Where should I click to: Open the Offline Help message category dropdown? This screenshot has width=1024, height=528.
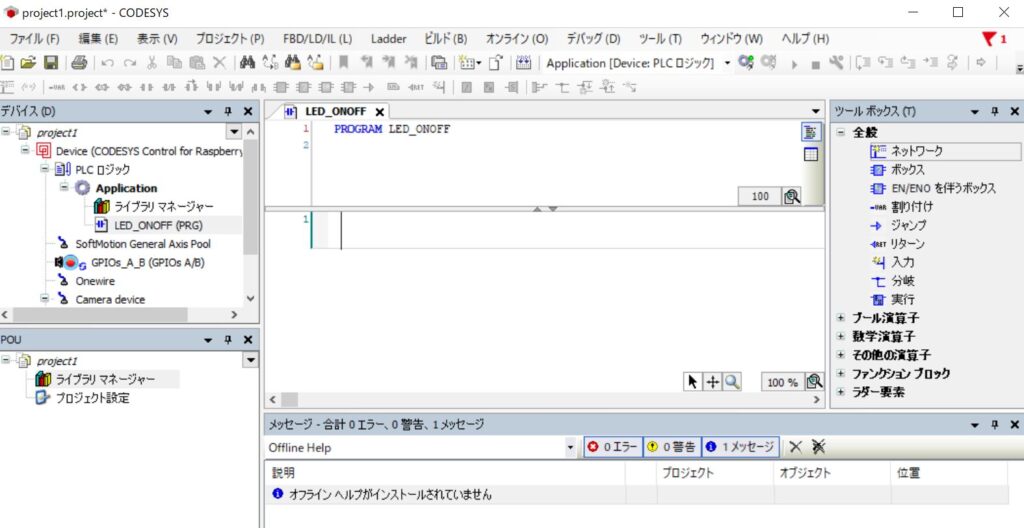pos(570,448)
